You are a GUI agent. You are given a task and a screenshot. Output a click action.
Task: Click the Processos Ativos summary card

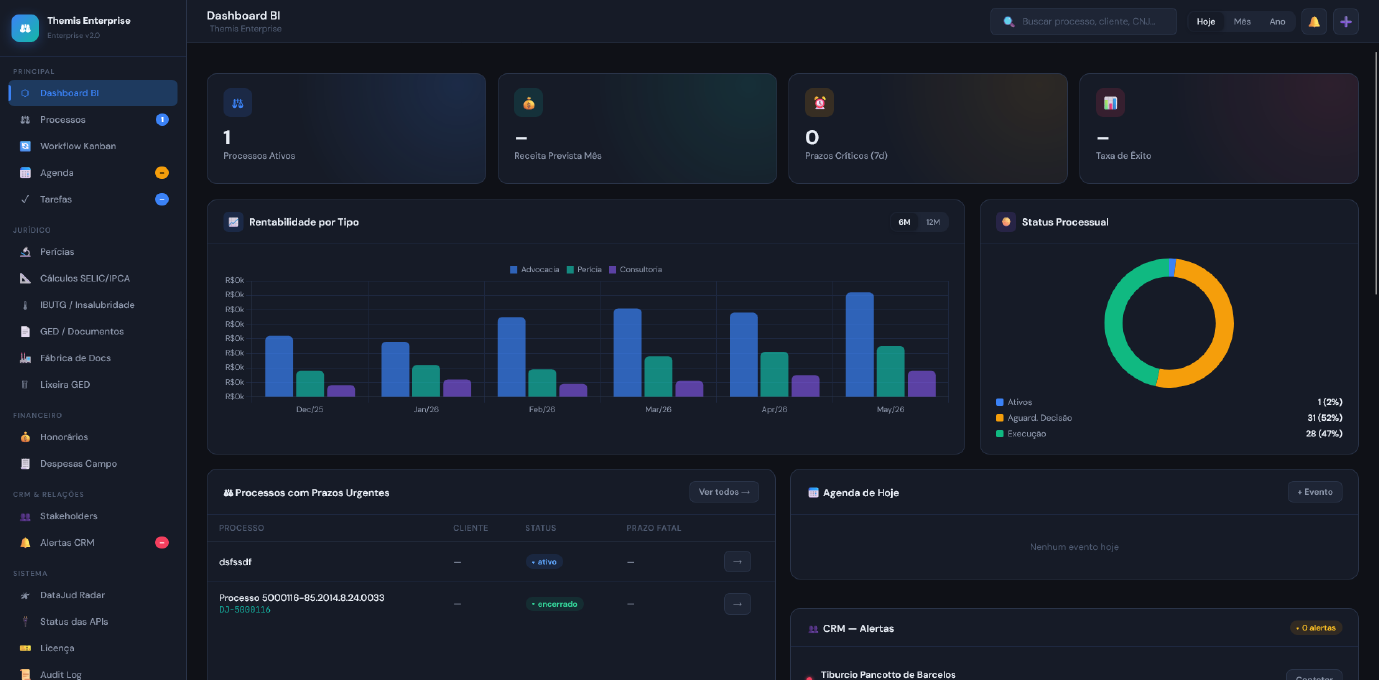pyautogui.click(x=346, y=128)
